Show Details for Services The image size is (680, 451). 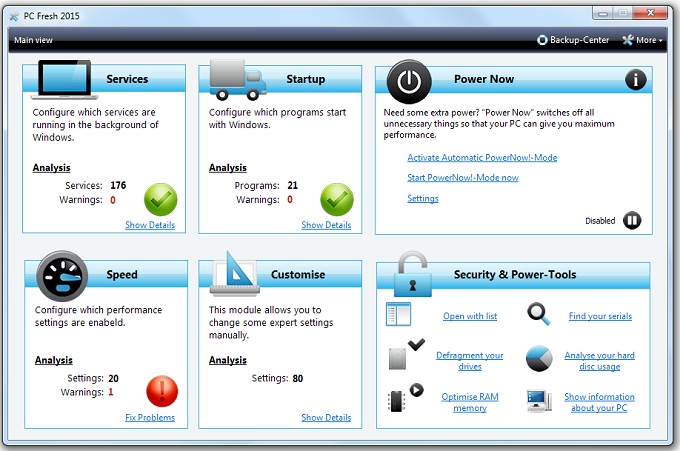[x=150, y=225]
